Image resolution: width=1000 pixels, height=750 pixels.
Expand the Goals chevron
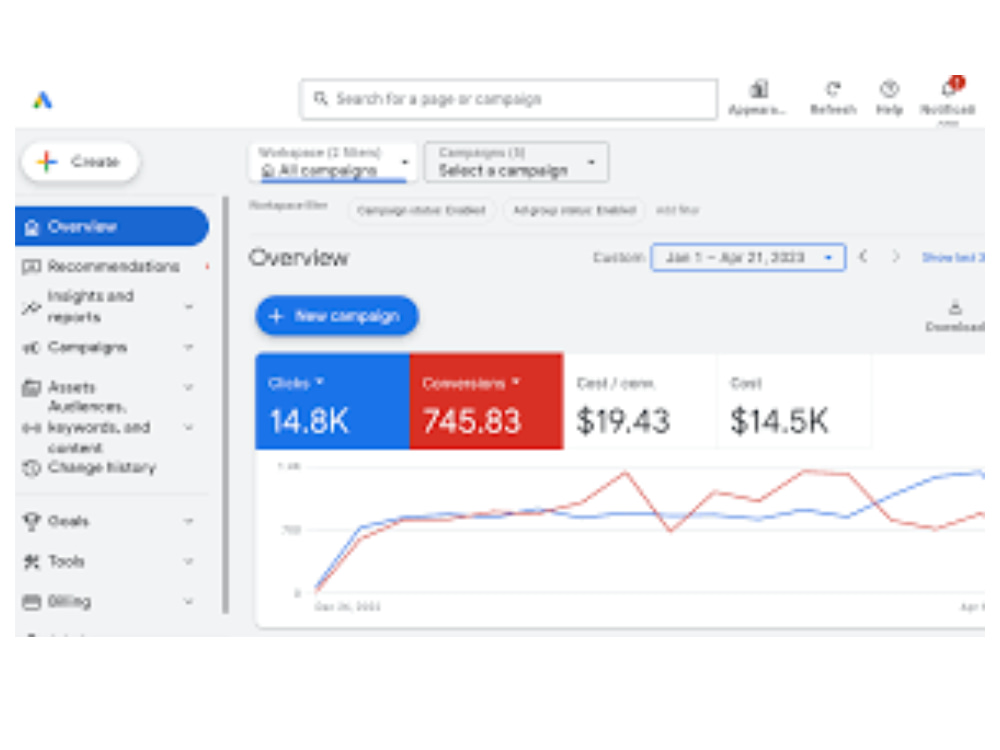click(189, 521)
